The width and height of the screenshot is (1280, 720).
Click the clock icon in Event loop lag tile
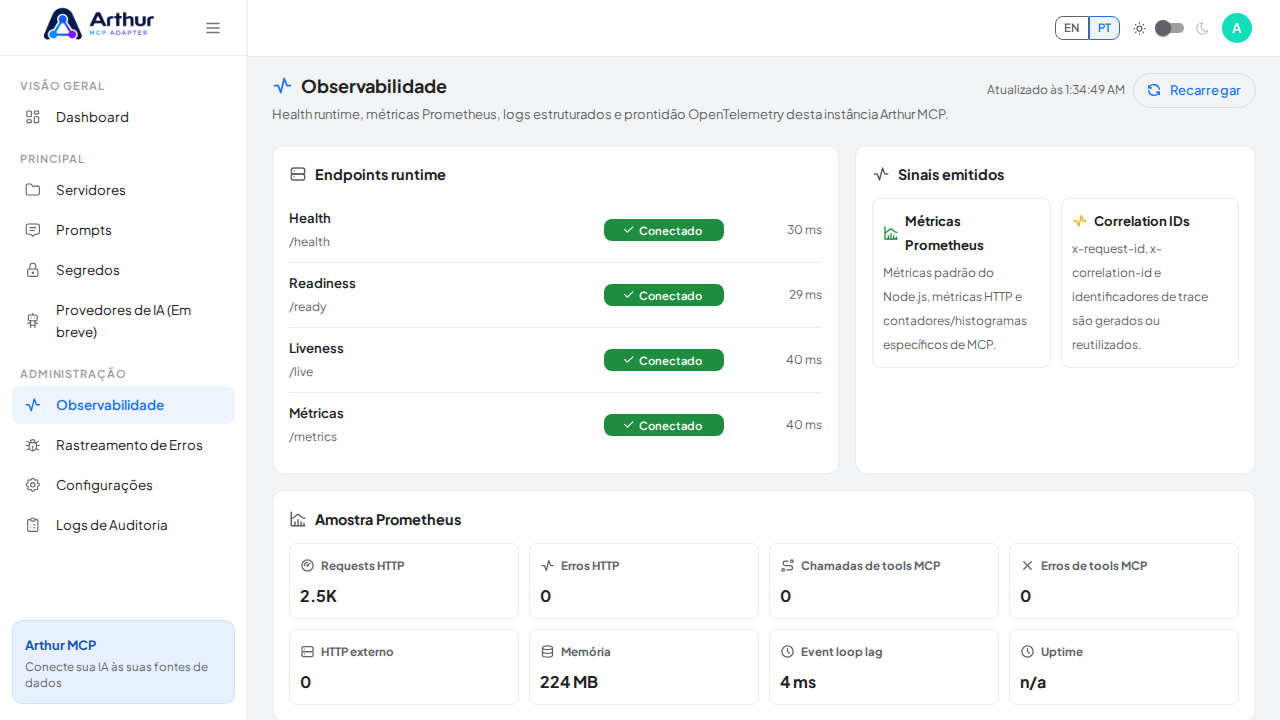pos(787,651)
